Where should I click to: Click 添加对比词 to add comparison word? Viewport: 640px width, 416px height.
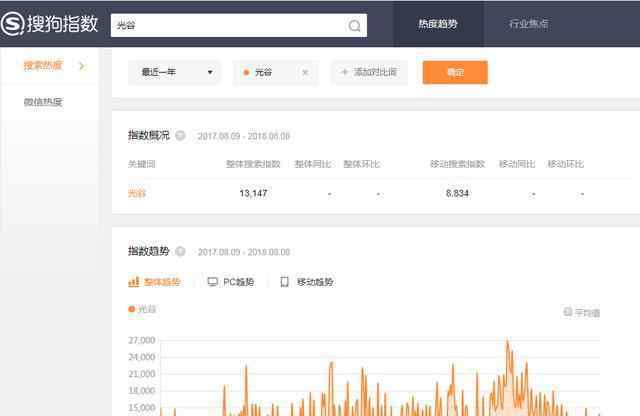coord(369,72)
